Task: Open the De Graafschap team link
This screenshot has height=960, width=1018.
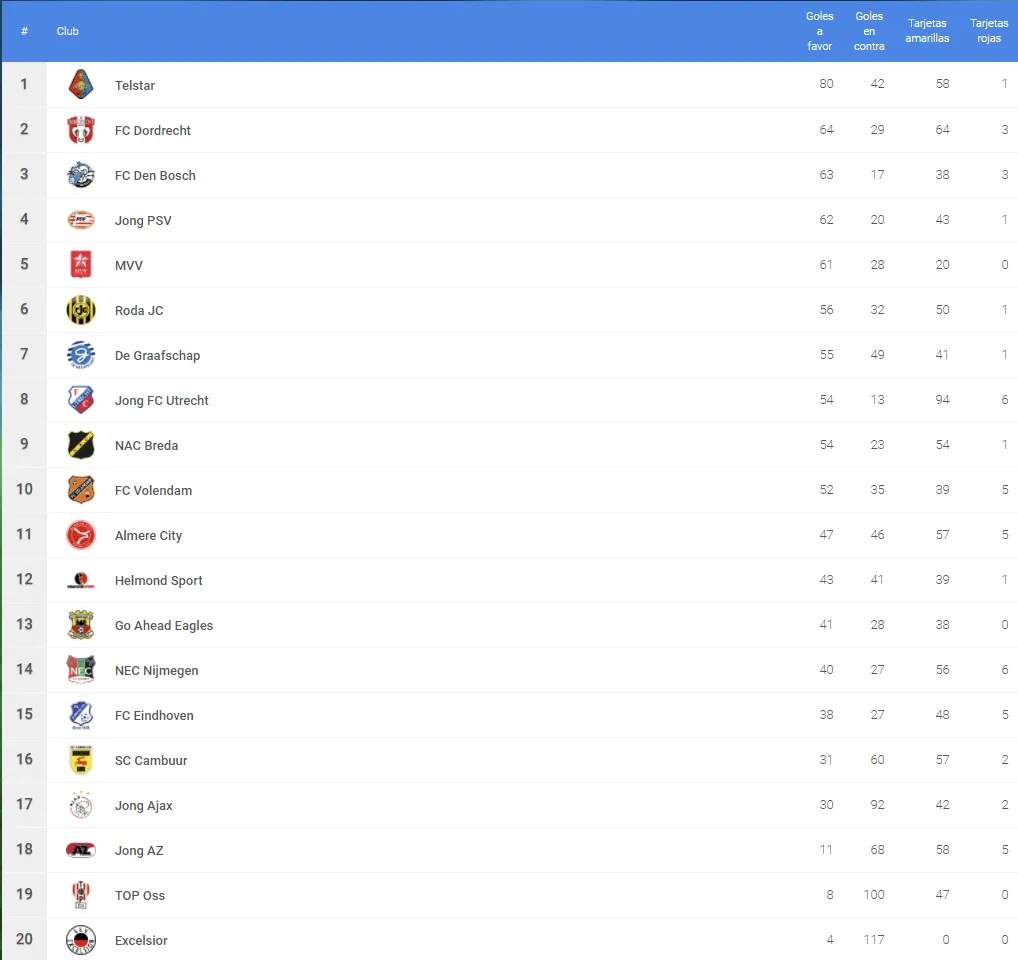Action: tap(157, 355)
